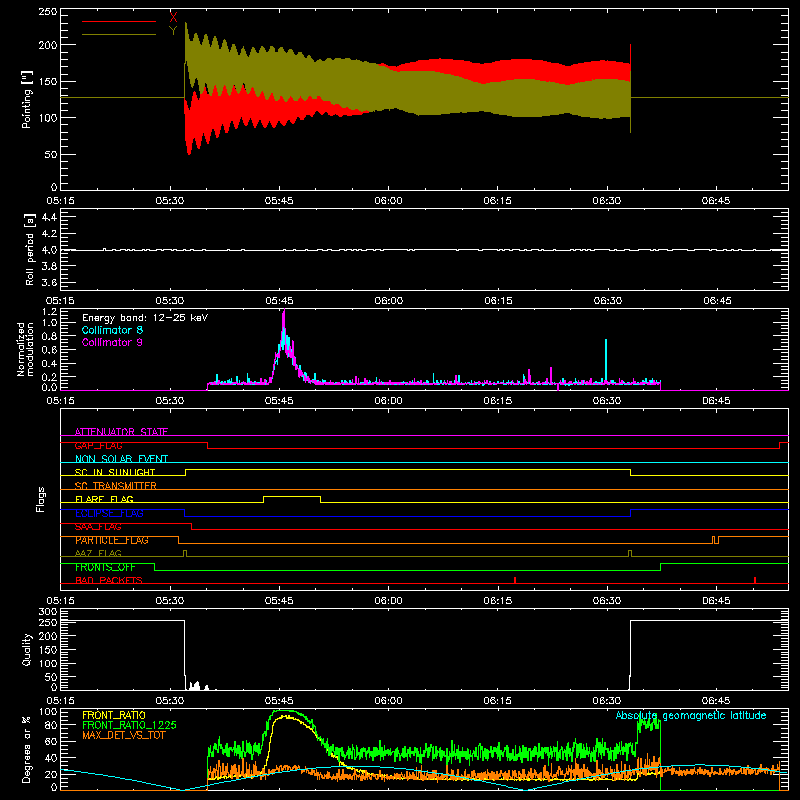Click the orange MAX_DET_VS_TOT legend label
The height and width of the screenshot is (800, 800).
pos(124,735)
